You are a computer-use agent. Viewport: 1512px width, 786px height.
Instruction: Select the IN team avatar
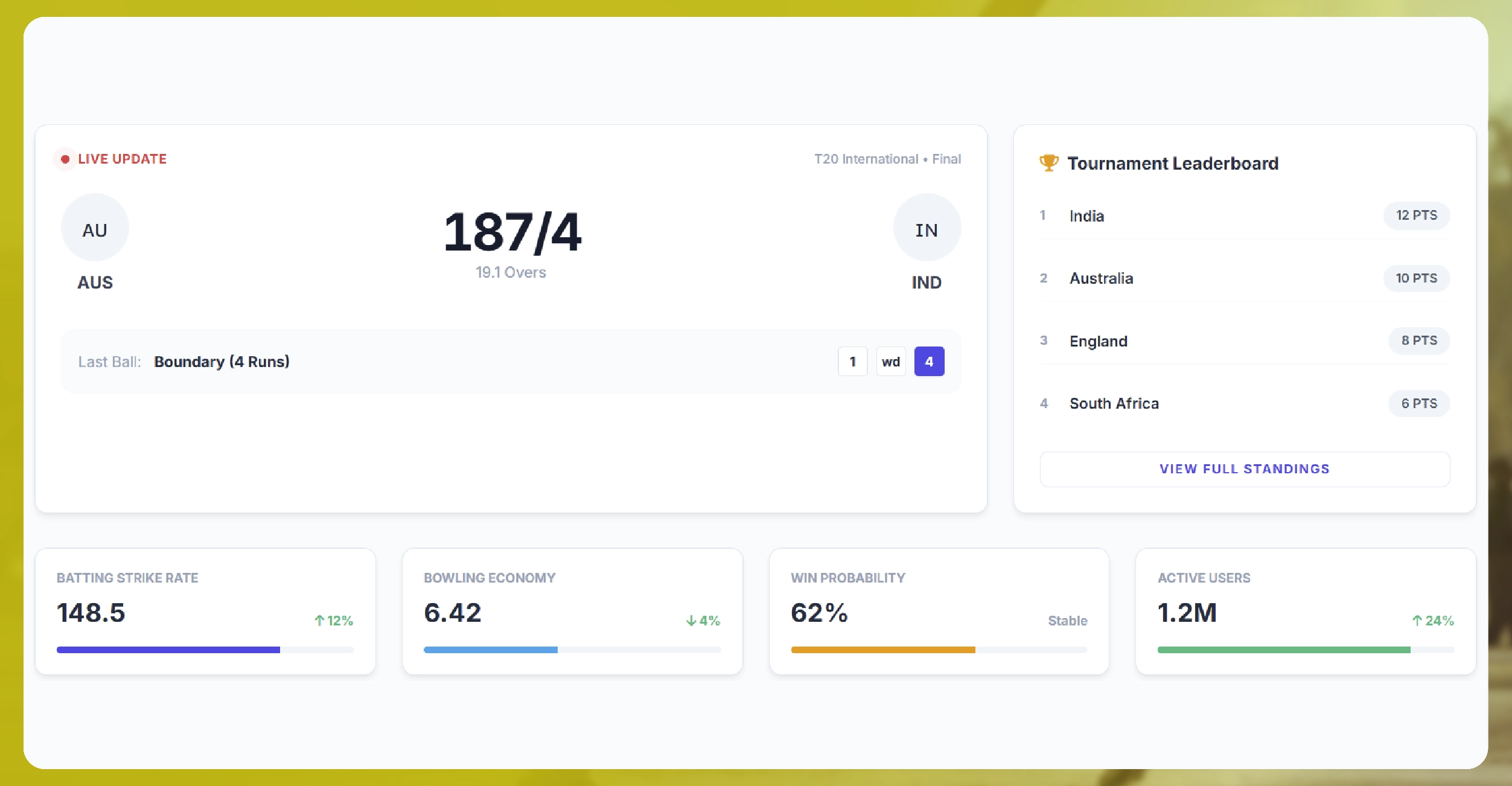927,228
